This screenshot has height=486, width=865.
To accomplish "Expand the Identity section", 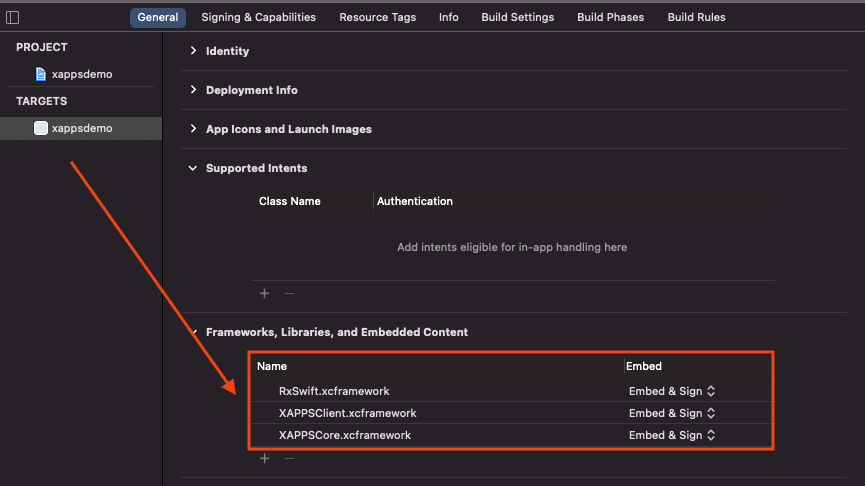I will (193, 51).
